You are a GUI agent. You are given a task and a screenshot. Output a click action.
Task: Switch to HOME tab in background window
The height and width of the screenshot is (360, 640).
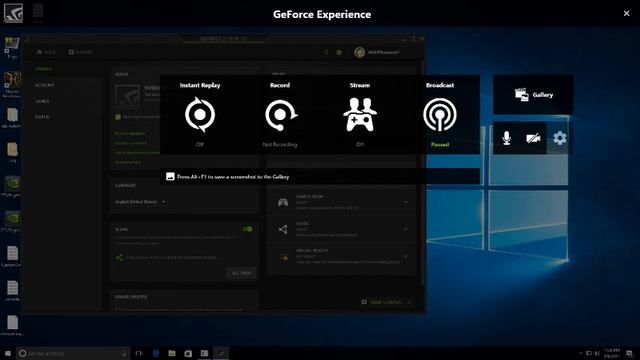pyautogui.click(x=46, y=52)
